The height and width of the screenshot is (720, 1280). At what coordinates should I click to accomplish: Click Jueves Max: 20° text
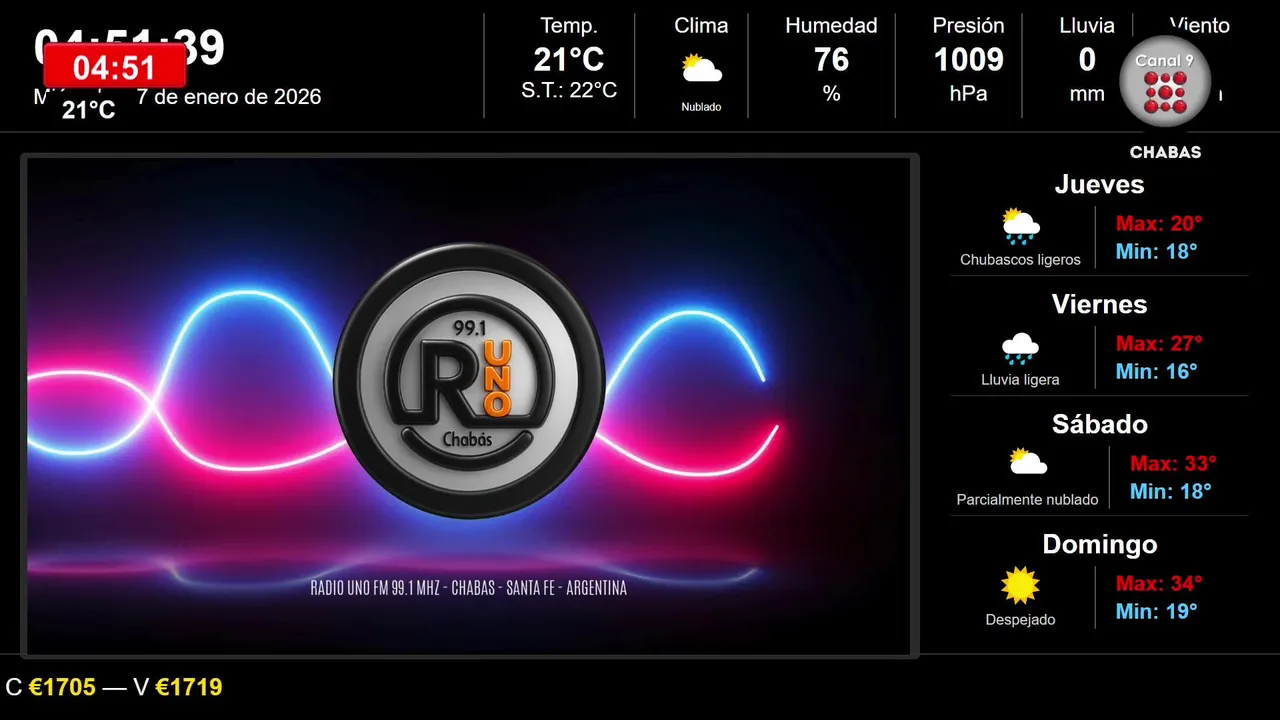pyautogui.click(x=1159, y=223)
